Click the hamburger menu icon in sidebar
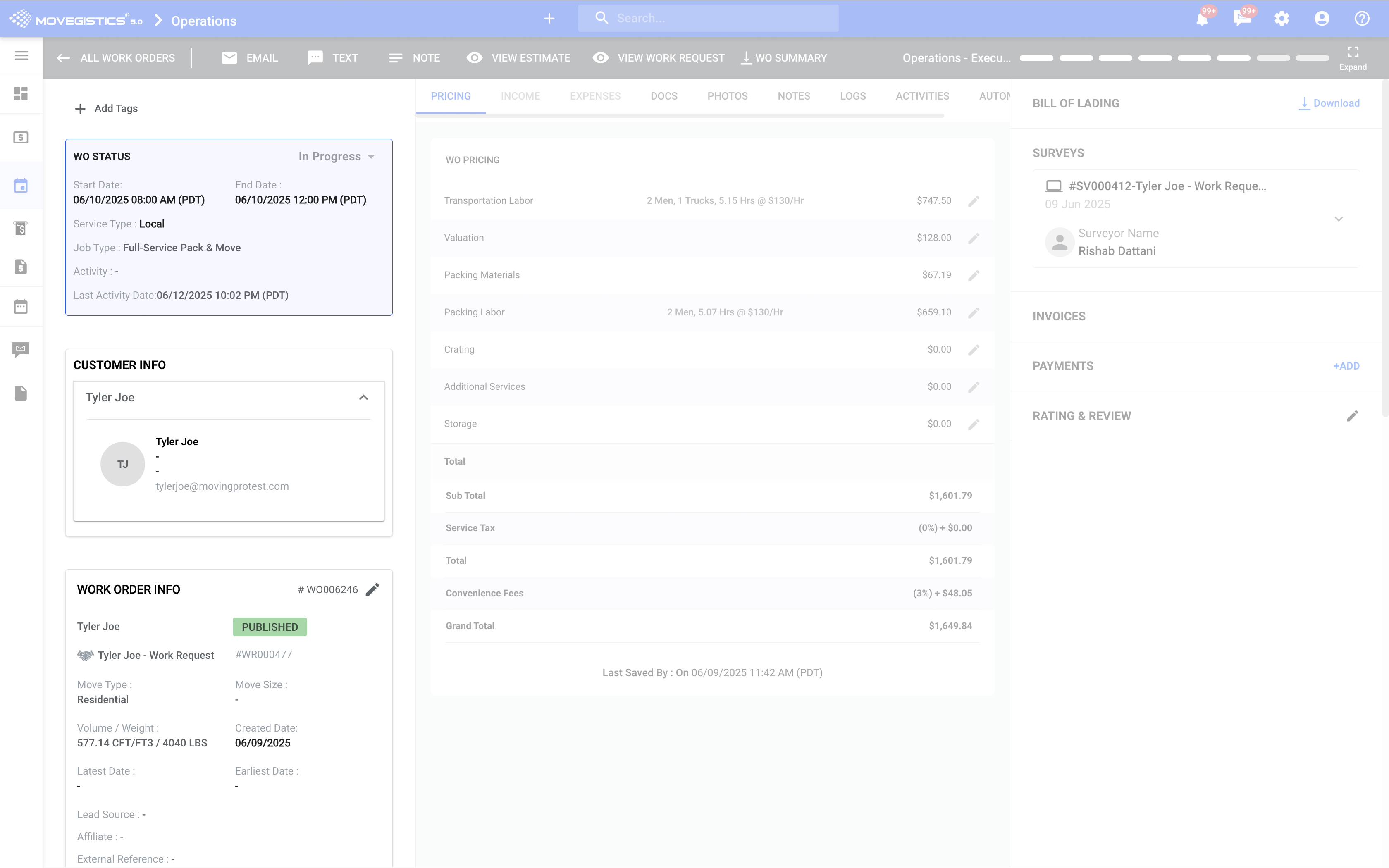The height and width of the screenshot is (868, 1389). [21, 56]
